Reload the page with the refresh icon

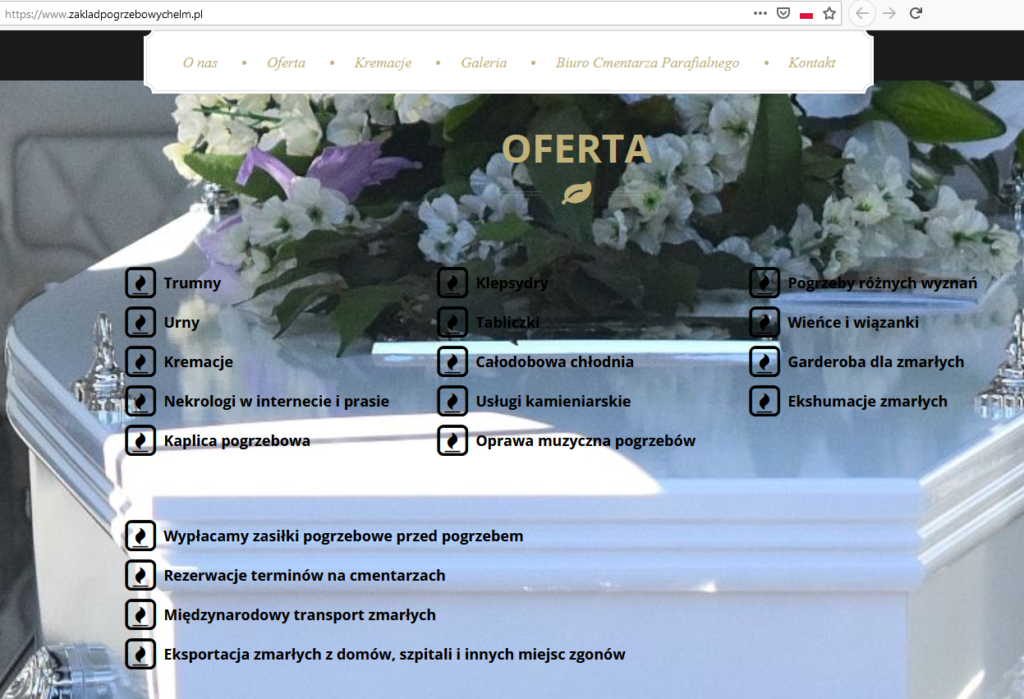coord(916,13)
